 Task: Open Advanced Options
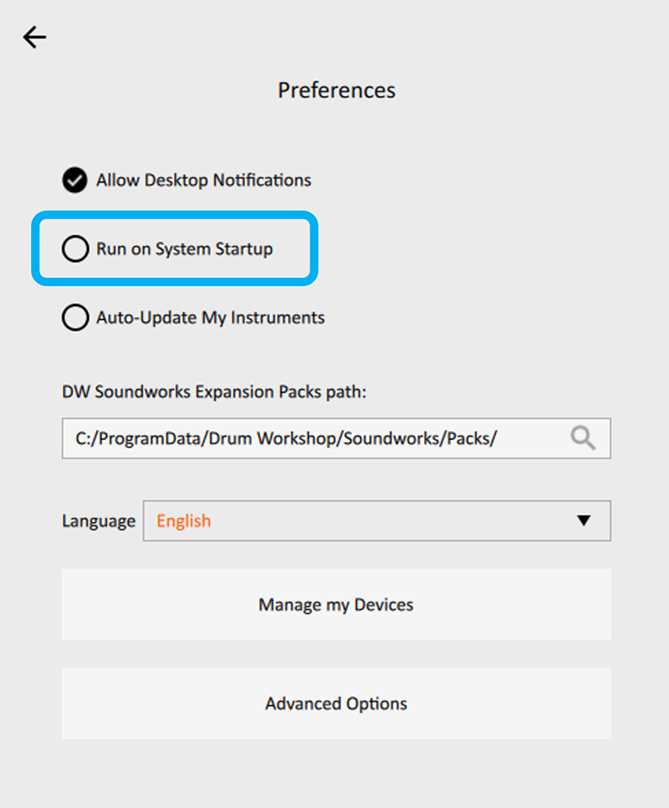(x=337, y=703)
